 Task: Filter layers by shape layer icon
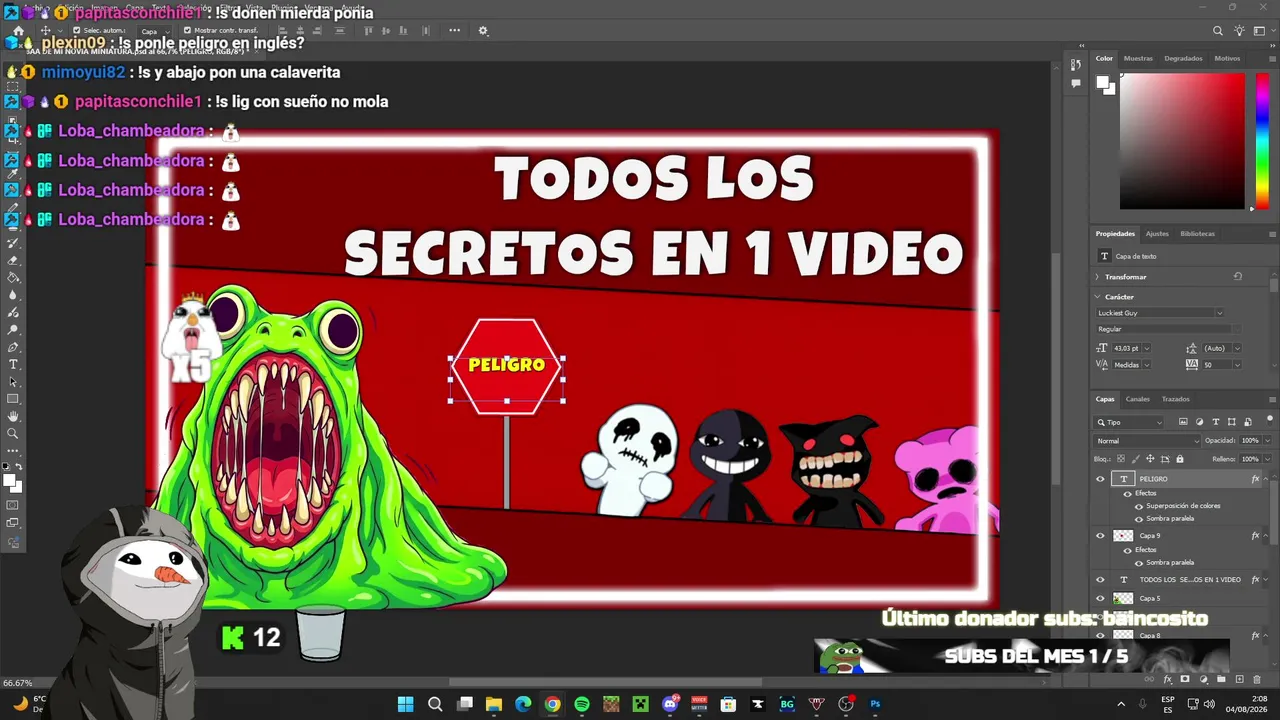pos(1232,422)
